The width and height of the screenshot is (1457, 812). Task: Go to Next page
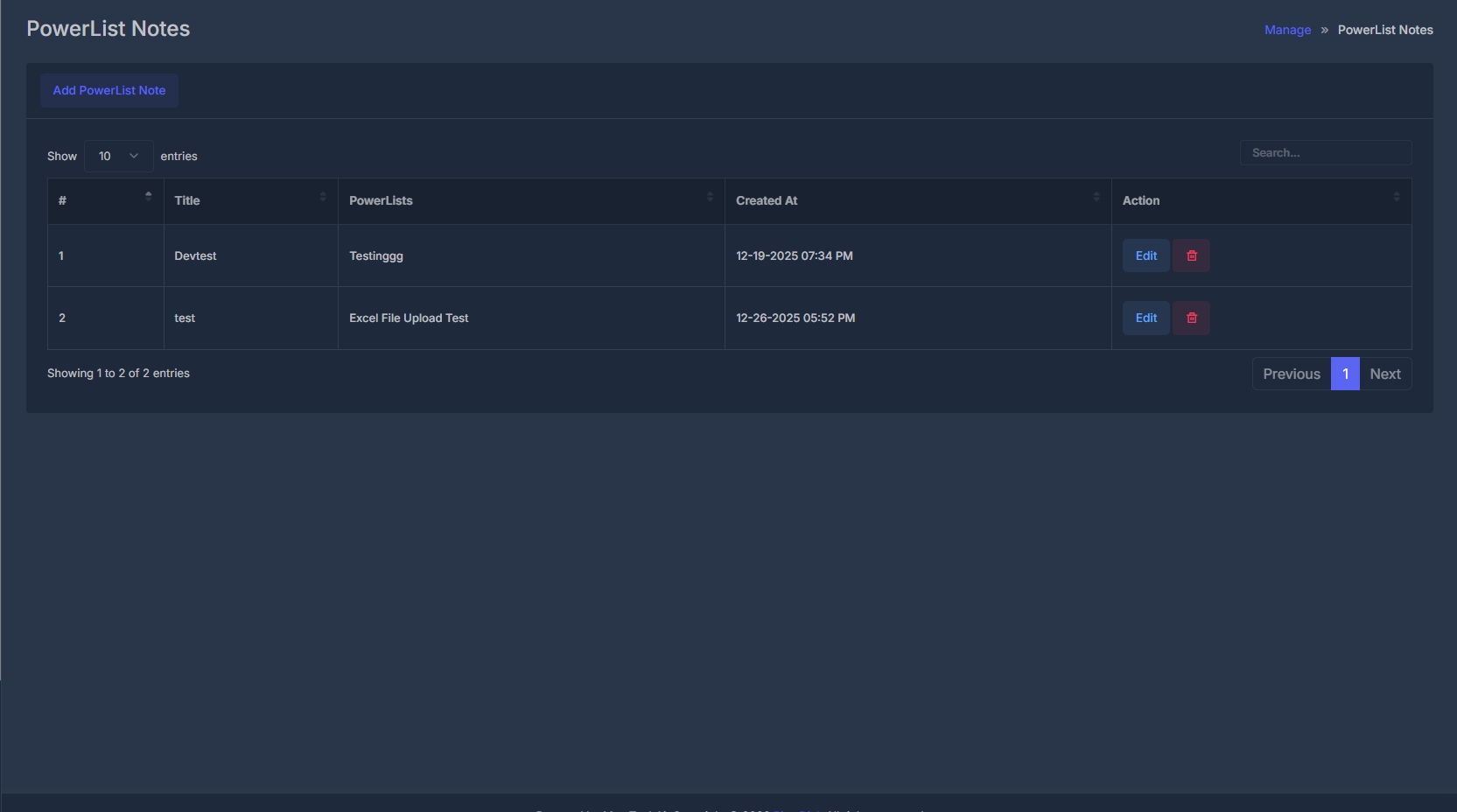tap(1385, 374)
